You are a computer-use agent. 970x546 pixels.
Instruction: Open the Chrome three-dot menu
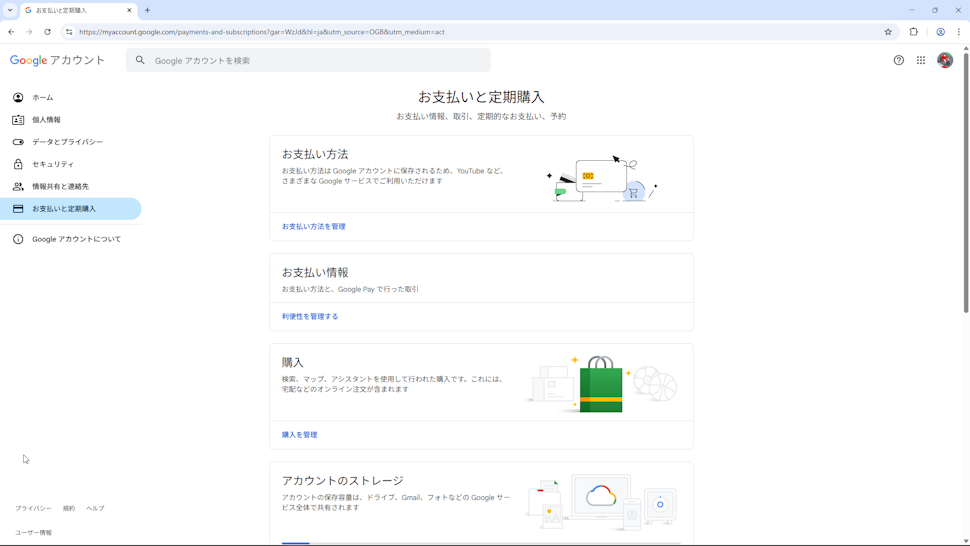(959, 32)
